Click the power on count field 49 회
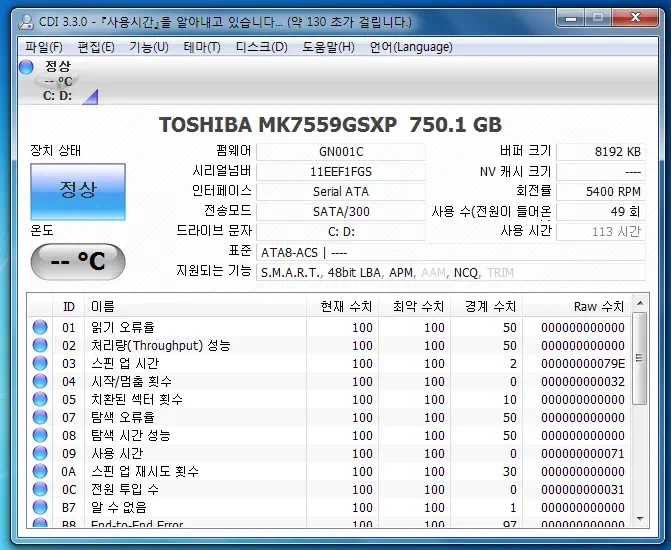Viewport: 671px width, 550px height. tap(601, 211)
